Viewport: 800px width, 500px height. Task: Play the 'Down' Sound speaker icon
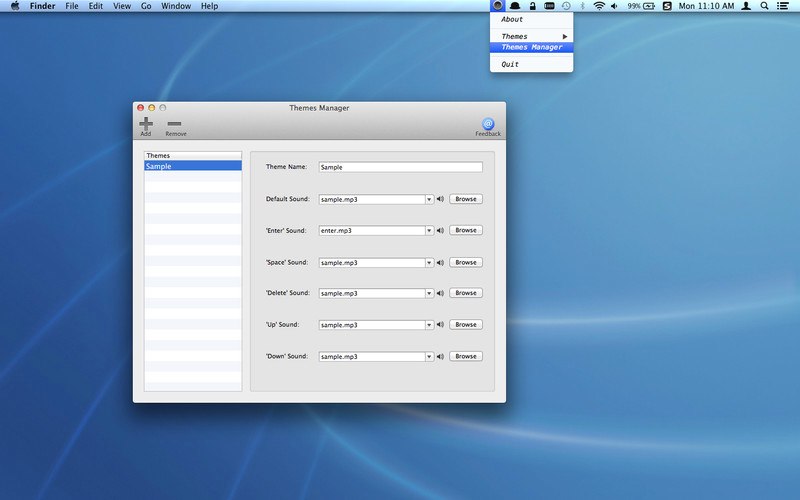(440, 356)
